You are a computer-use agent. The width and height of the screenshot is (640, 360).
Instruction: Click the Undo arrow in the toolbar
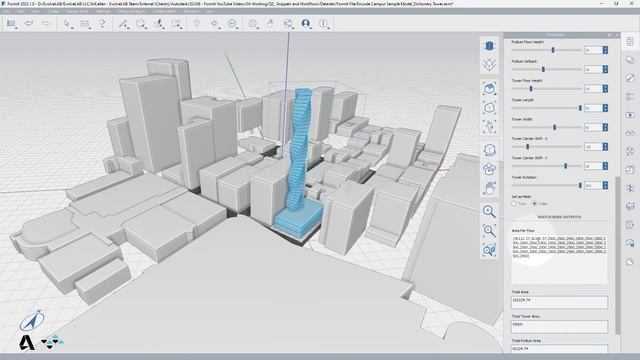point(29,23)
